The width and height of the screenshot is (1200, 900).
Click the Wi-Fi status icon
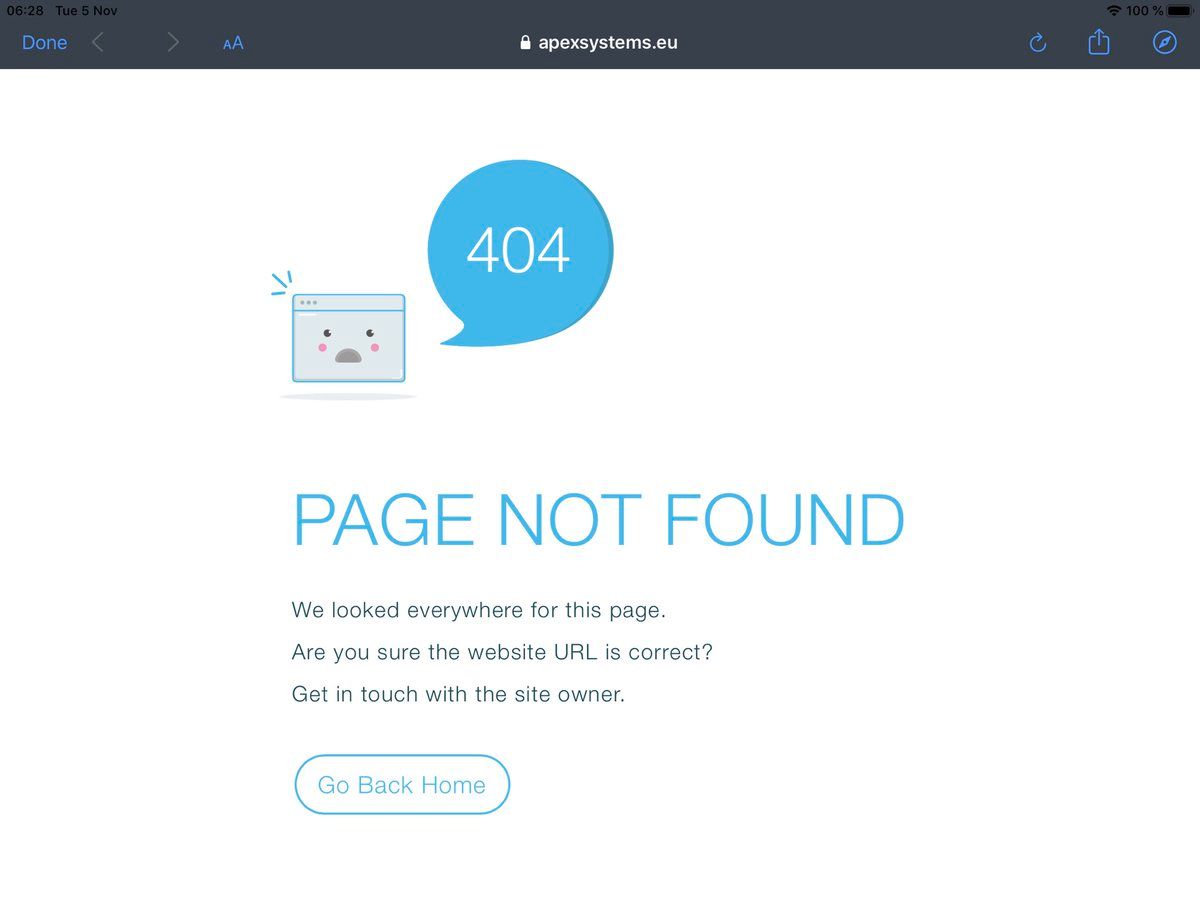click(1114, 10)
